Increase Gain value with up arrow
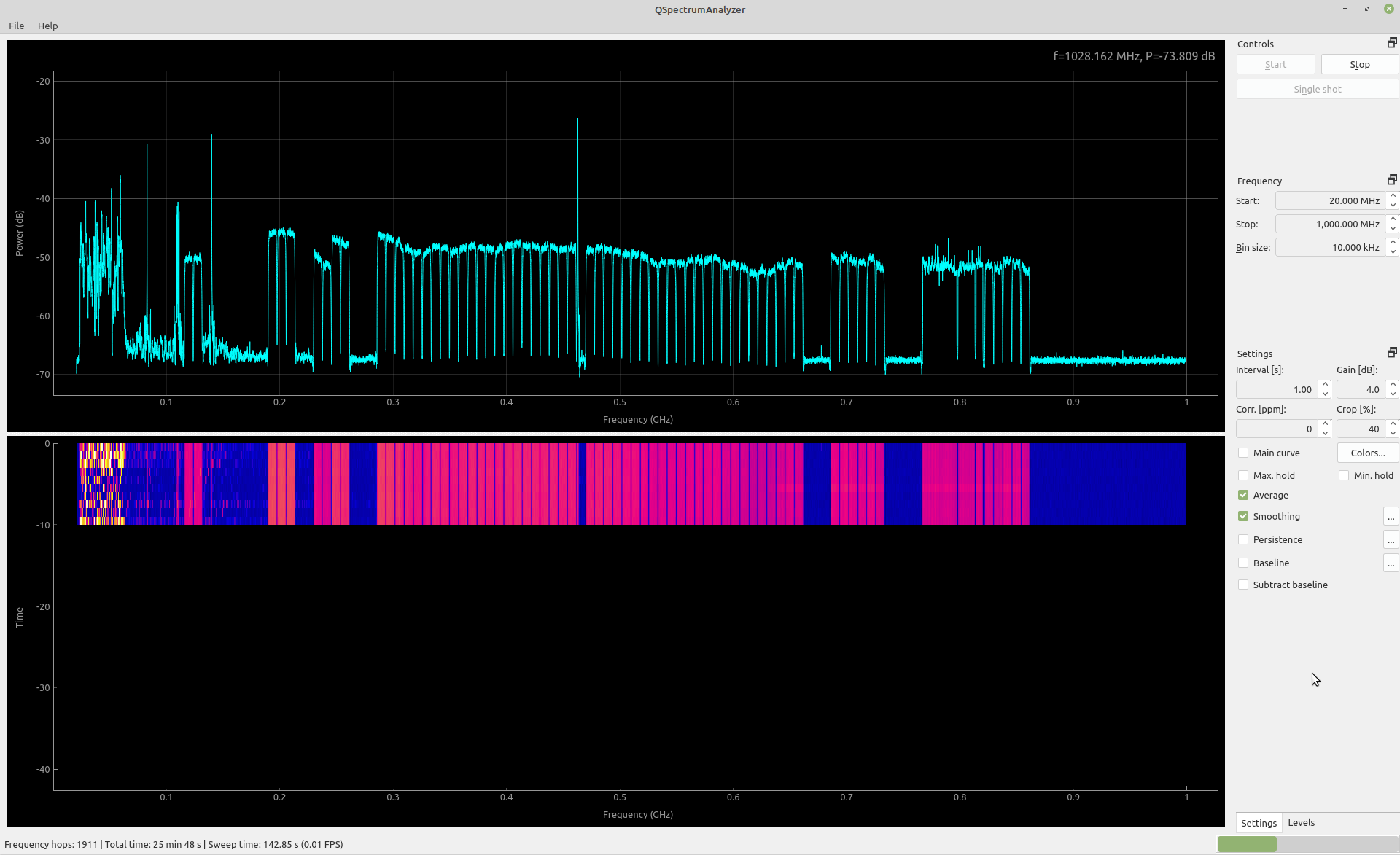Image resolution: width=1400 pixels, height=855 pixels. click(1393, 385)
